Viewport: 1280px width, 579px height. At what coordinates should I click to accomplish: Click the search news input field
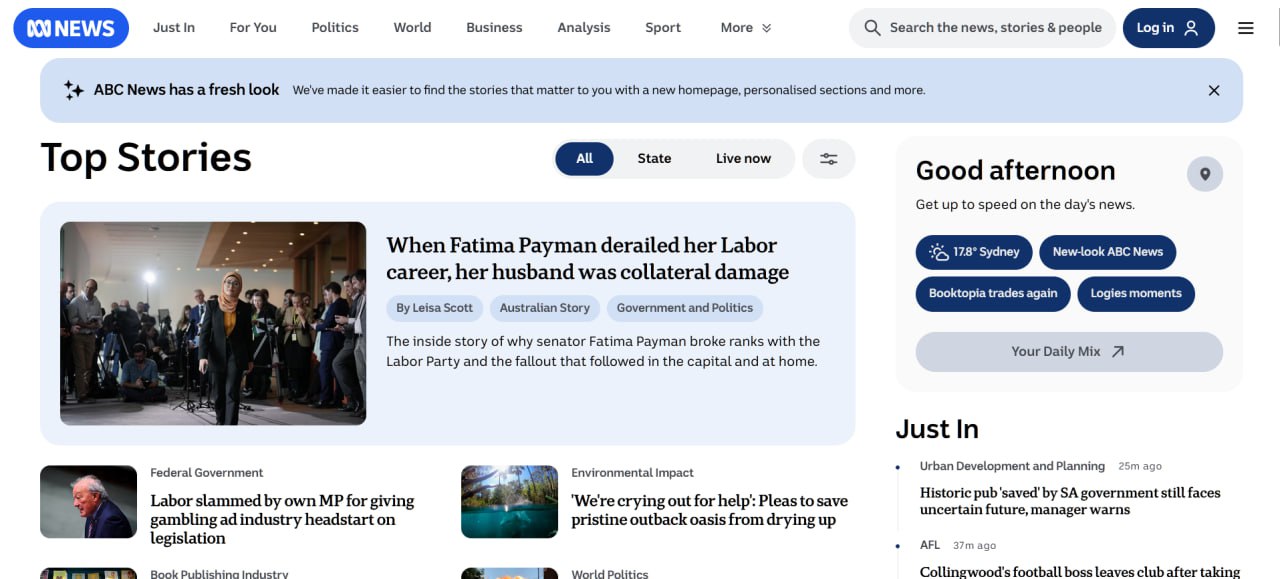(x=994, y=28)
